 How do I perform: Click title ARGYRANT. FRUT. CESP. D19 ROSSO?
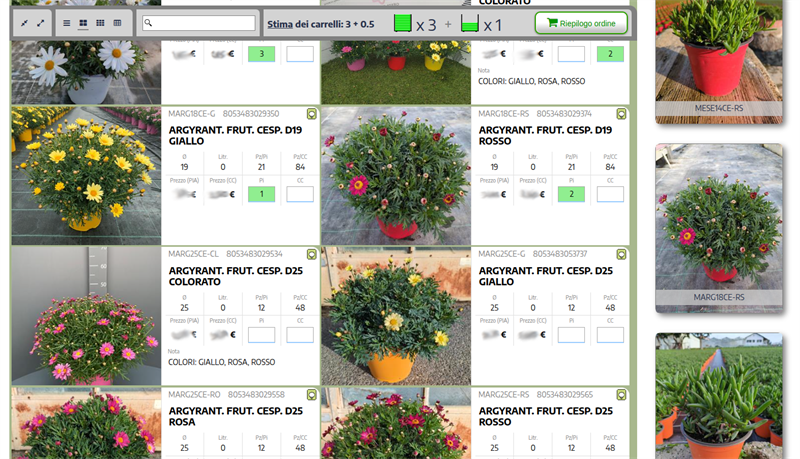(545, 136)
